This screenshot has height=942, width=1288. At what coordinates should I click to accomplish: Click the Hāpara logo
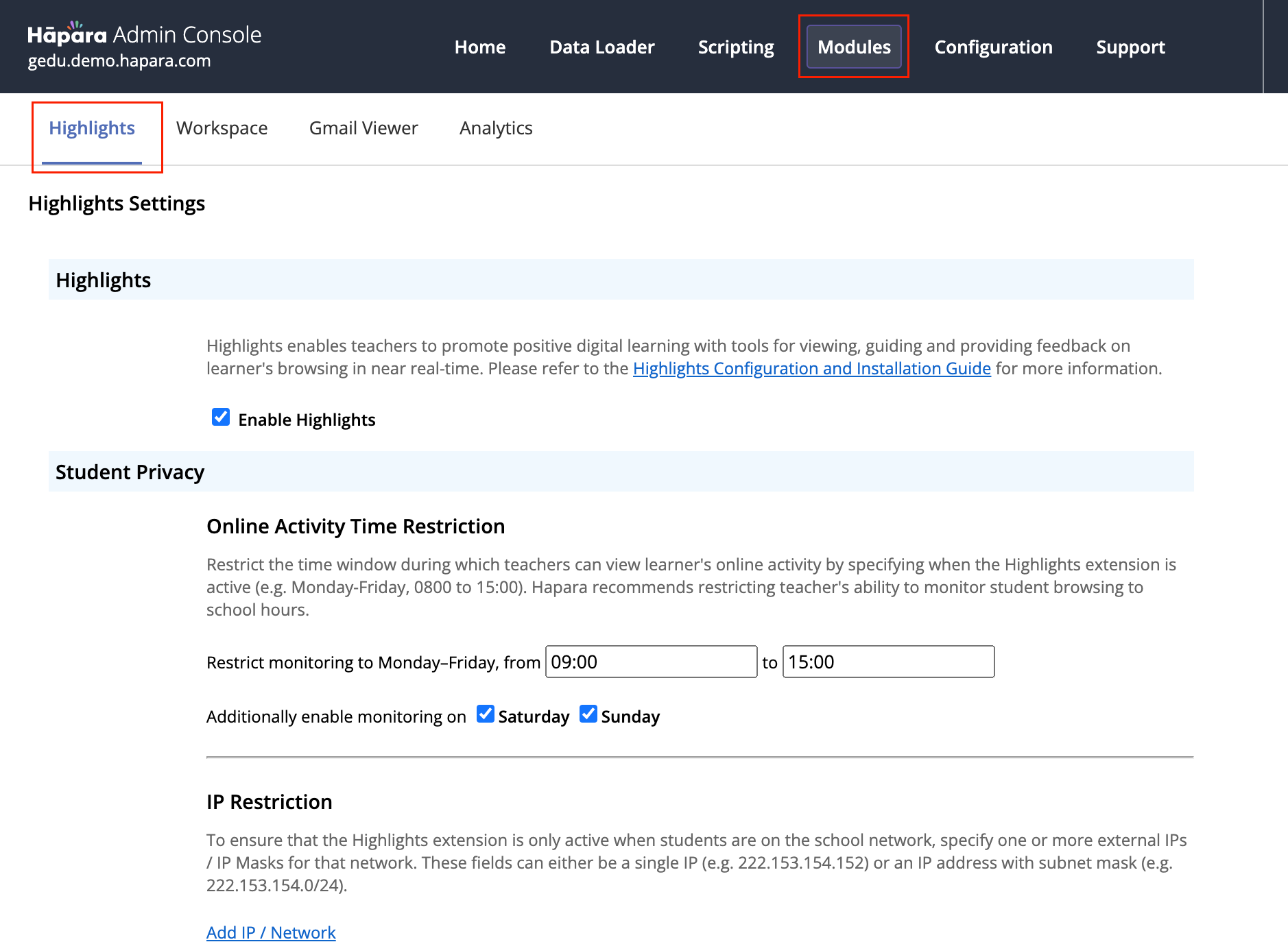(x=68, y=33)
